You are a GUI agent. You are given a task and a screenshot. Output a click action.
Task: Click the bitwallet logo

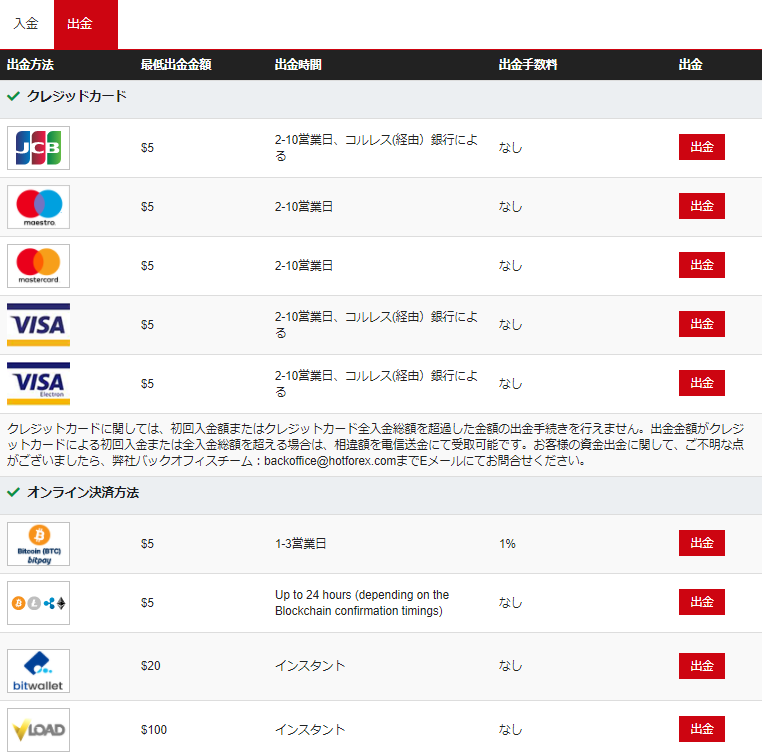(39, 671)
